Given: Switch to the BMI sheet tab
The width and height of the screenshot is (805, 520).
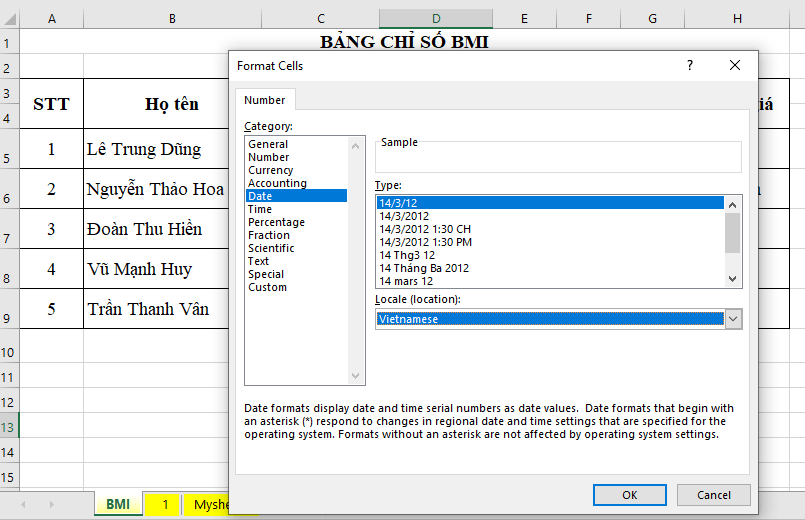Looking at the screenshot, I should coord(118,504).
